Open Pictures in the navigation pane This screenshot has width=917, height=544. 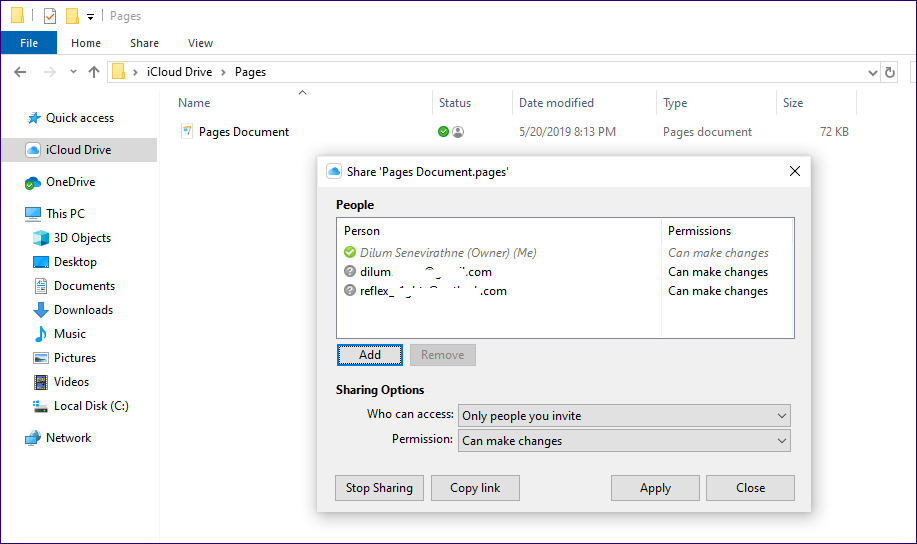(75, 358)
